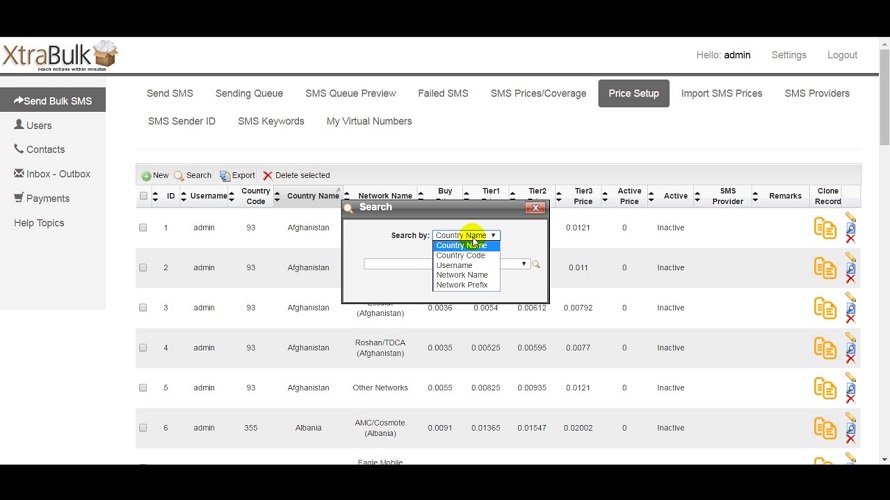Run search with dialog magnifier icon
This screenshot has height=500, width=890.
click(x=536, y=264)
